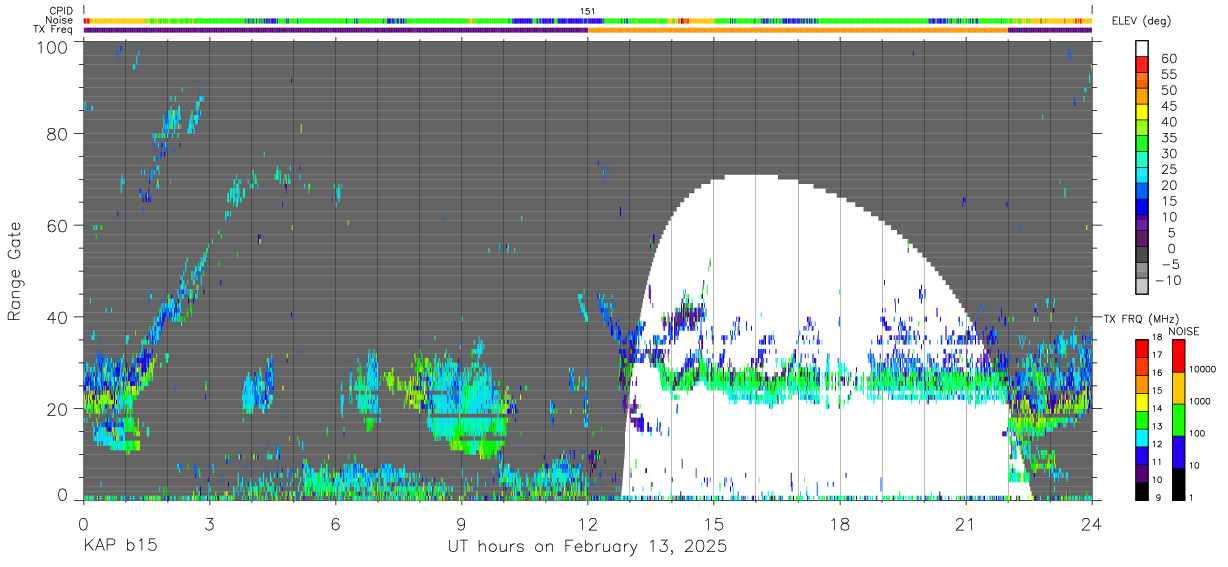Pick the black bottom swatch of the TX FRQ bar
Viewport: 1228px width, 567px height.
1142,490
